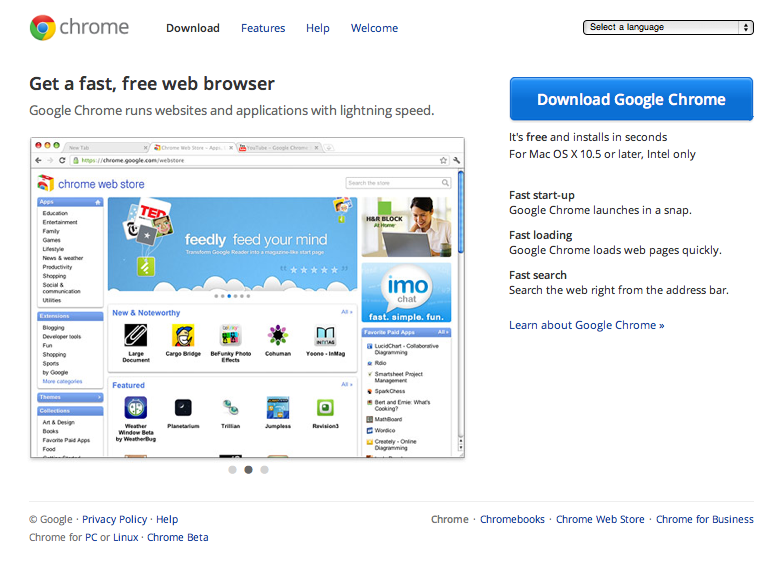Click the back arrow in pictured browser

pyautogui.click(x=38, y=160)
